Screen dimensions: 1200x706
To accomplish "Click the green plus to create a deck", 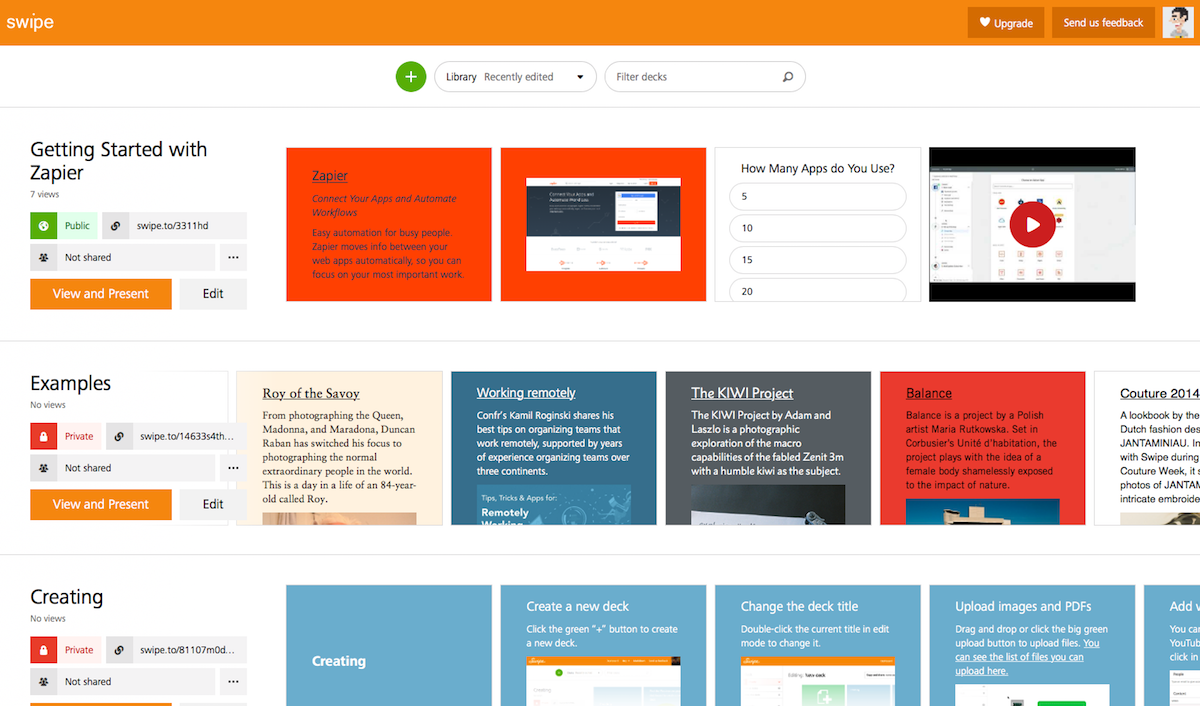I will tap(411, 76).
